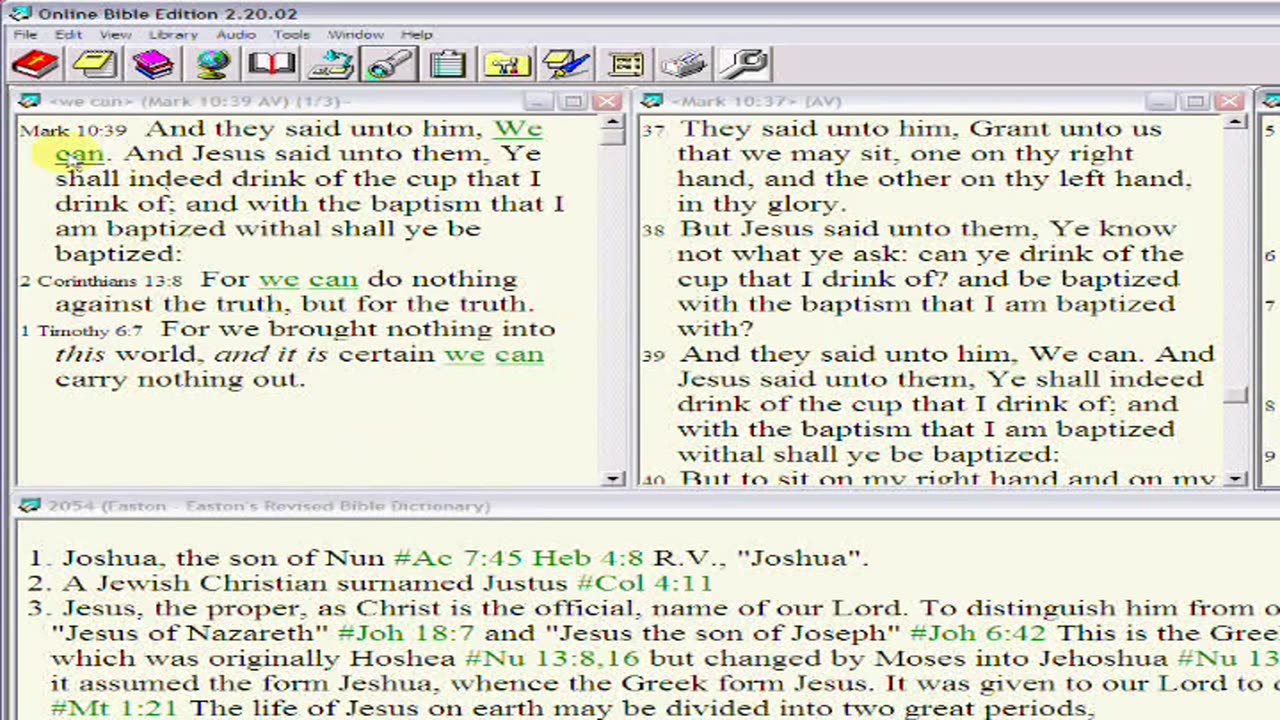The height and width of the screenshot is (720, 1280).
Task: Open the #Joh 6:42 verse reference
Action: click(979, 633)
